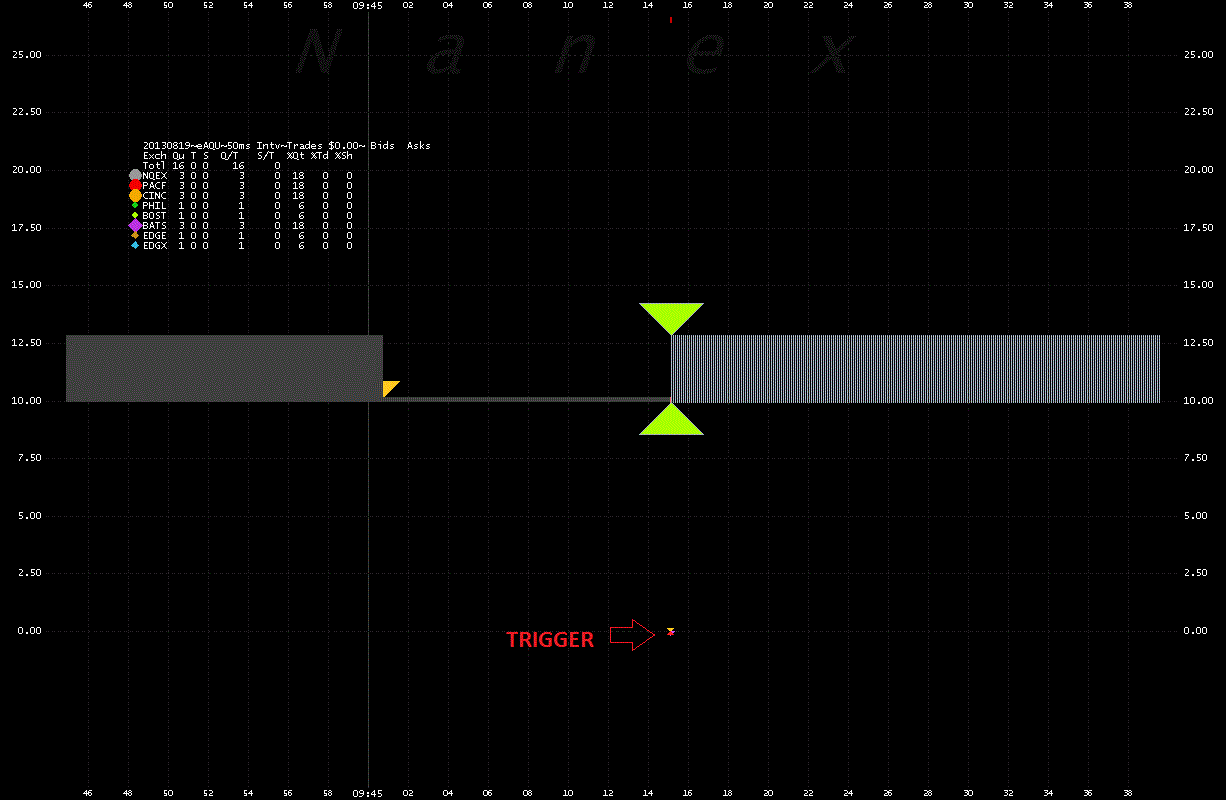
Task: Click the red PACF exchange marker
Action: coord(135,185)
